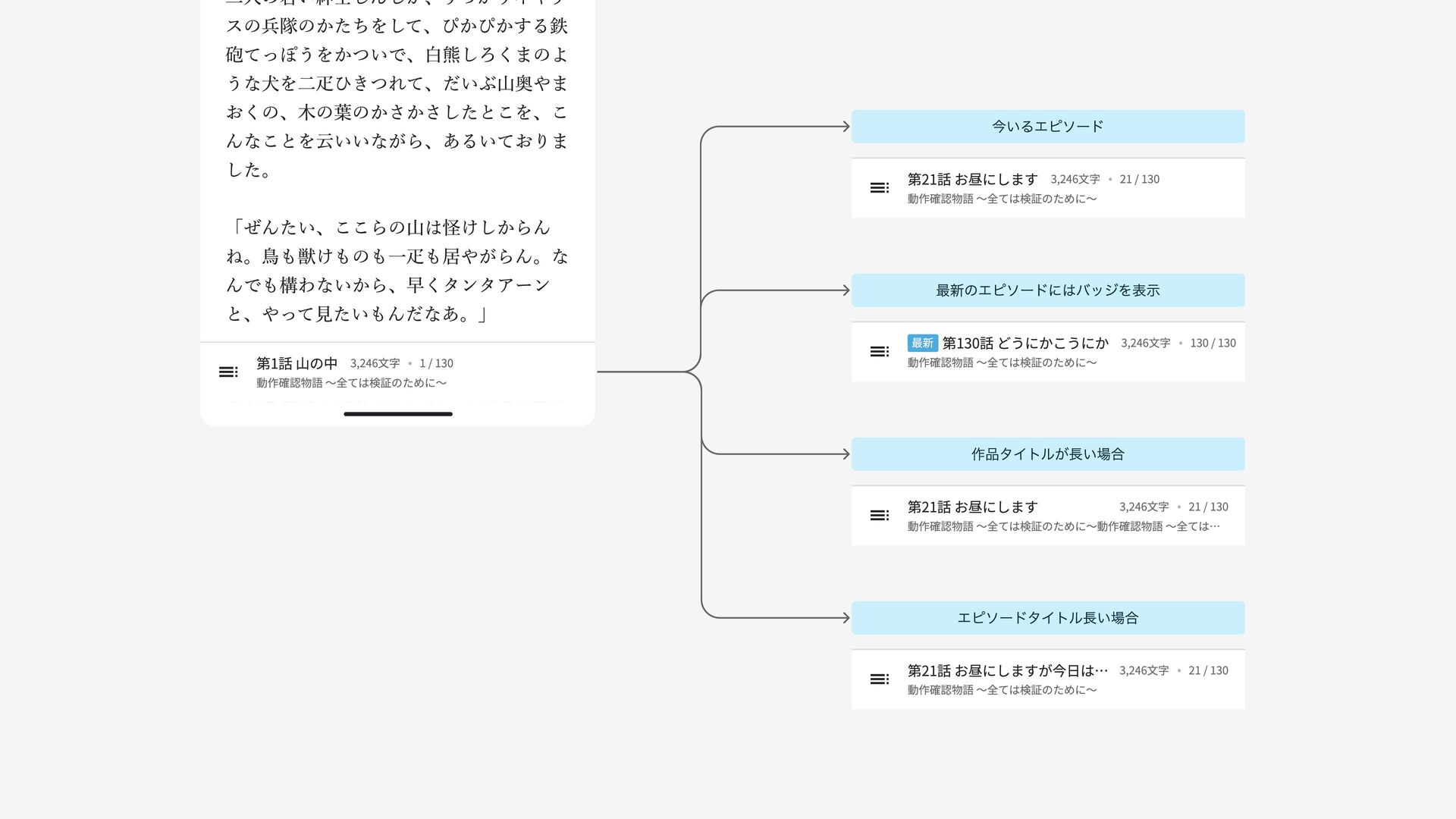The width and height of the screenshot is (1456, 819).
Task: Open table of contents icon beside 第1話 山の中
Action: pos(228,372)
